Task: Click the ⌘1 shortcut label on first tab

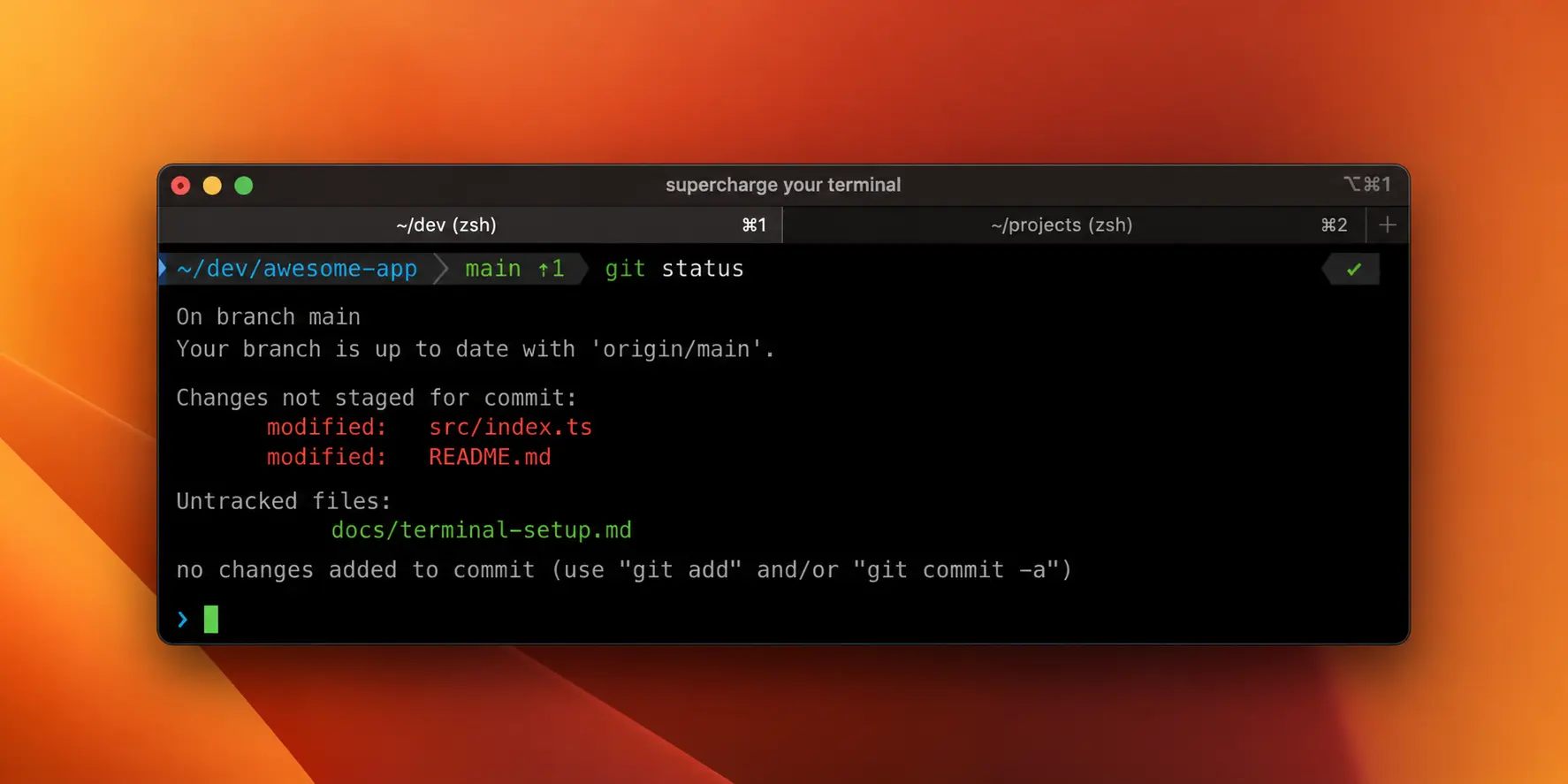Action: [754, 225]
